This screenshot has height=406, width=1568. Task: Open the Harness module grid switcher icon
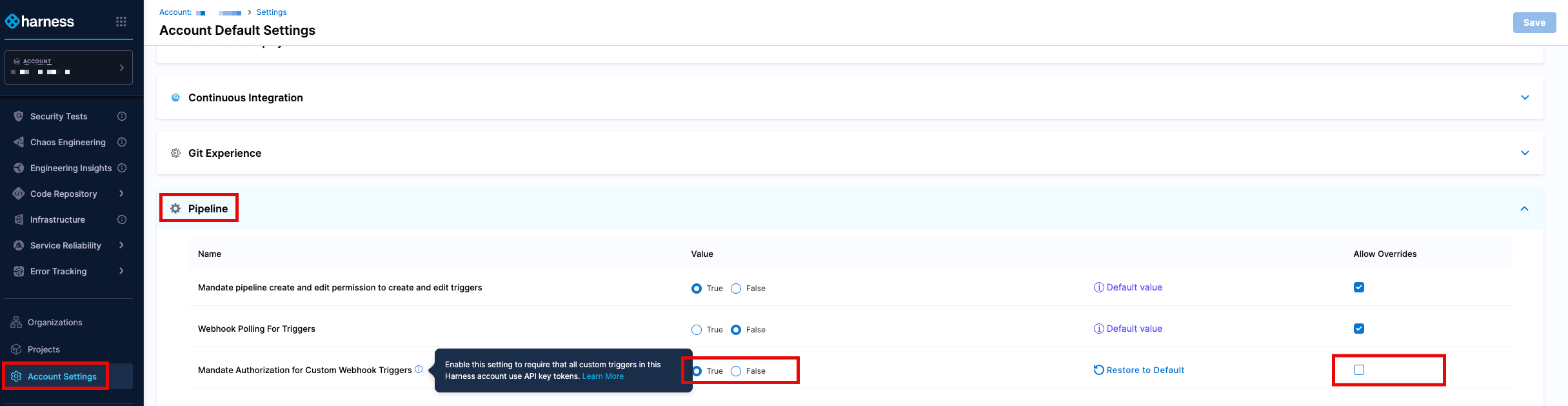point(121,21)
